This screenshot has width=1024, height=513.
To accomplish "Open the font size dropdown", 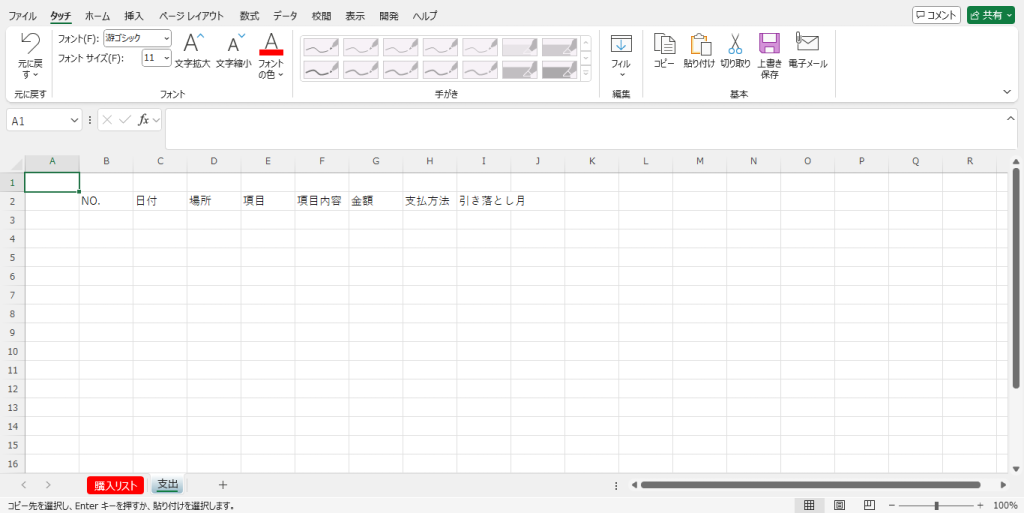I will pos(166,58).
